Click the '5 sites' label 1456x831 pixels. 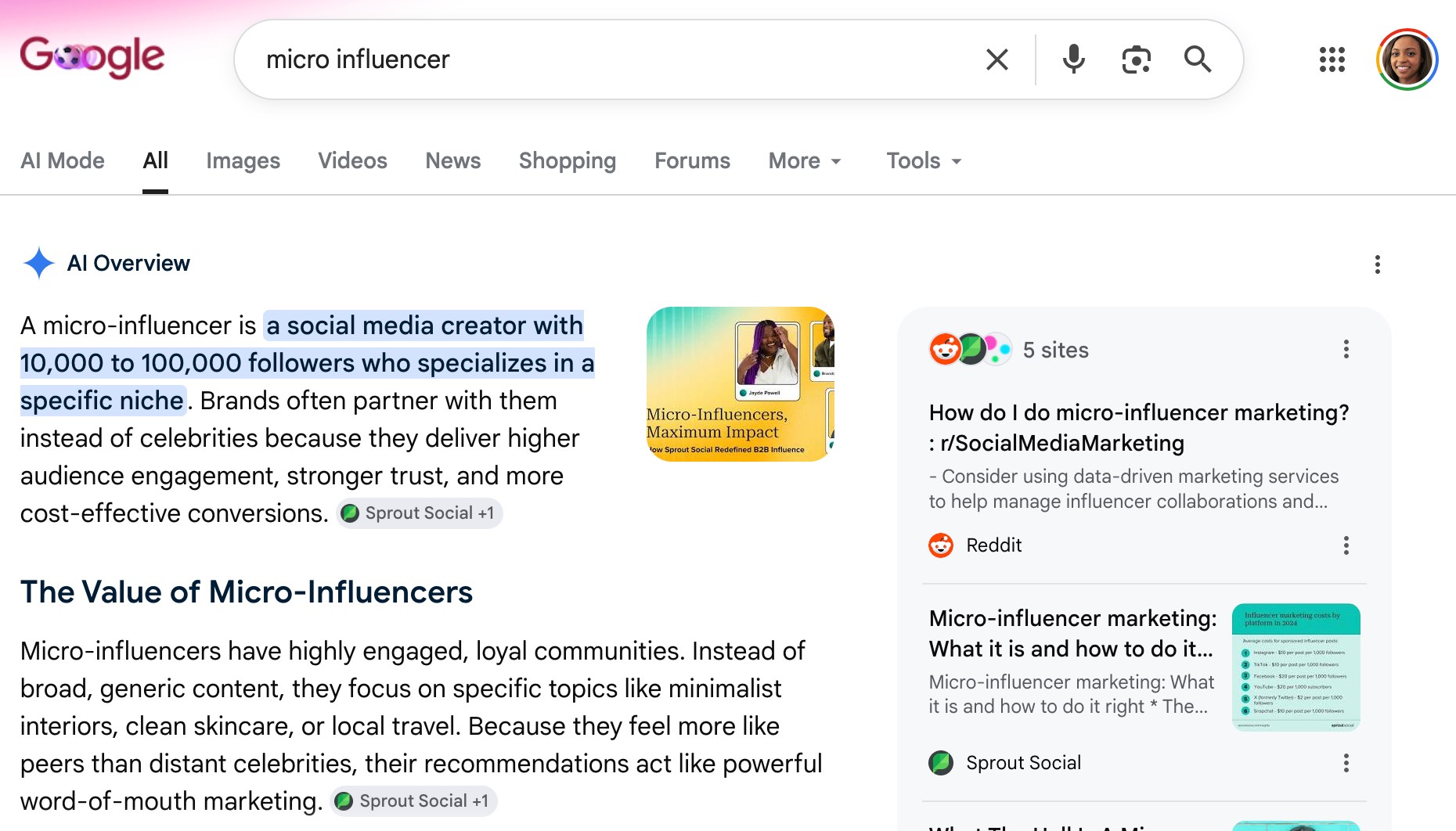click(1055, 350)
